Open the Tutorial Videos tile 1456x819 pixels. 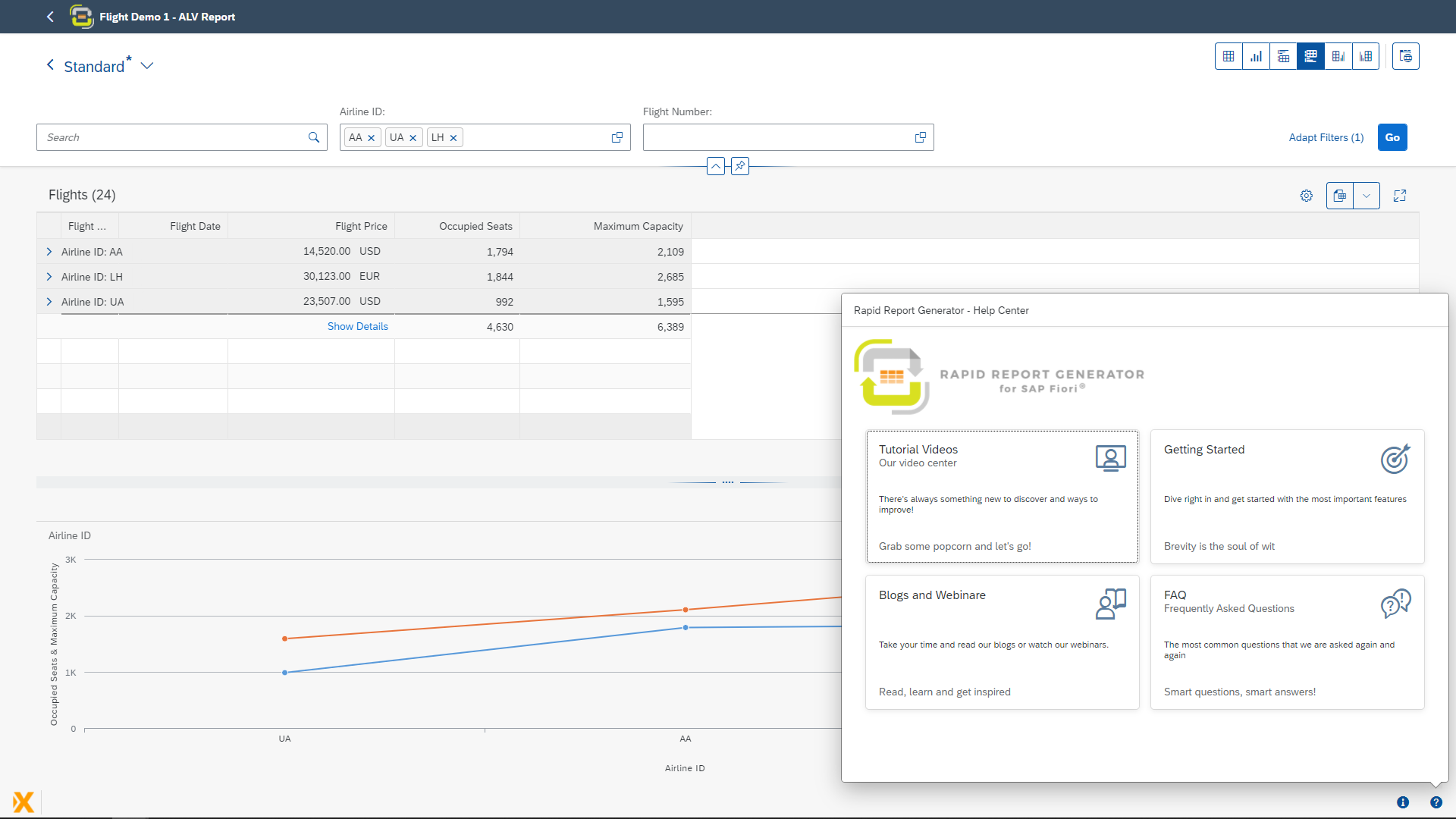tap(1002, 497)
